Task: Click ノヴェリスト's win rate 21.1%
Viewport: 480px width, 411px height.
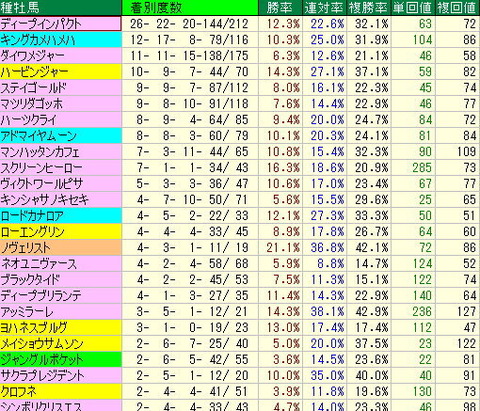Action: click(283, 248)
